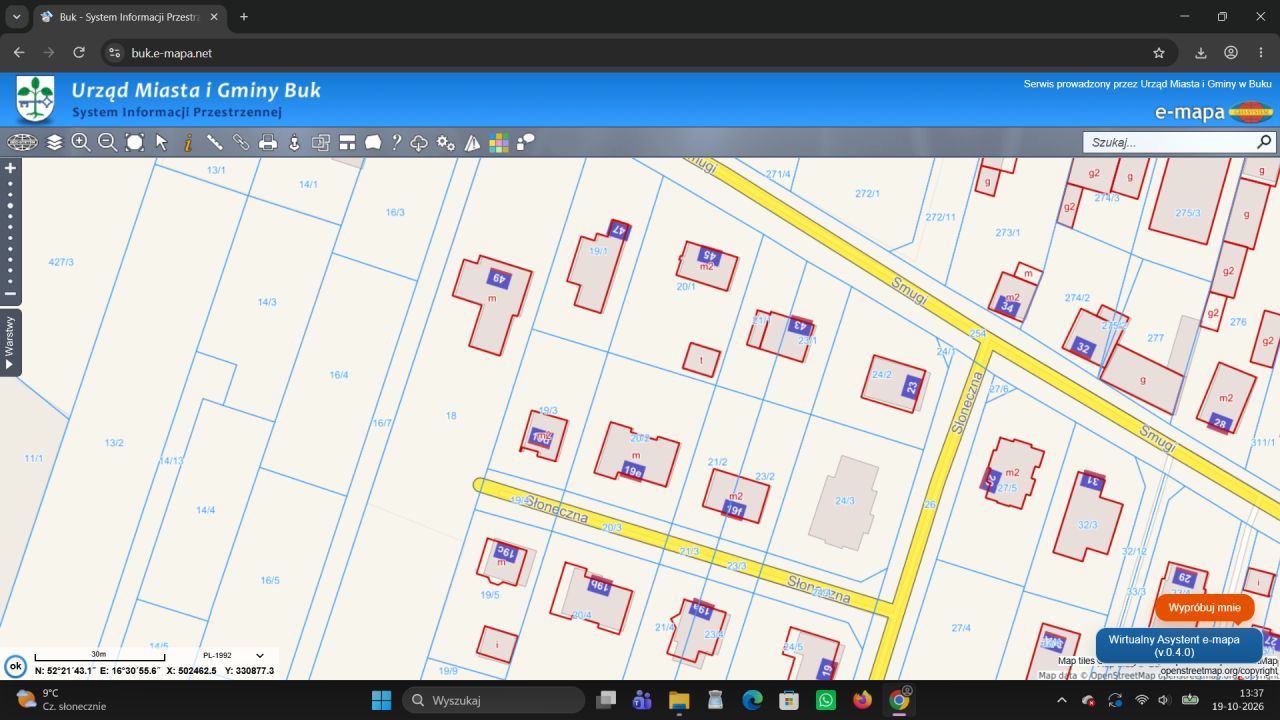Show hidden system tray icons
The image size is (1280, 720).
coord(1061,700)
